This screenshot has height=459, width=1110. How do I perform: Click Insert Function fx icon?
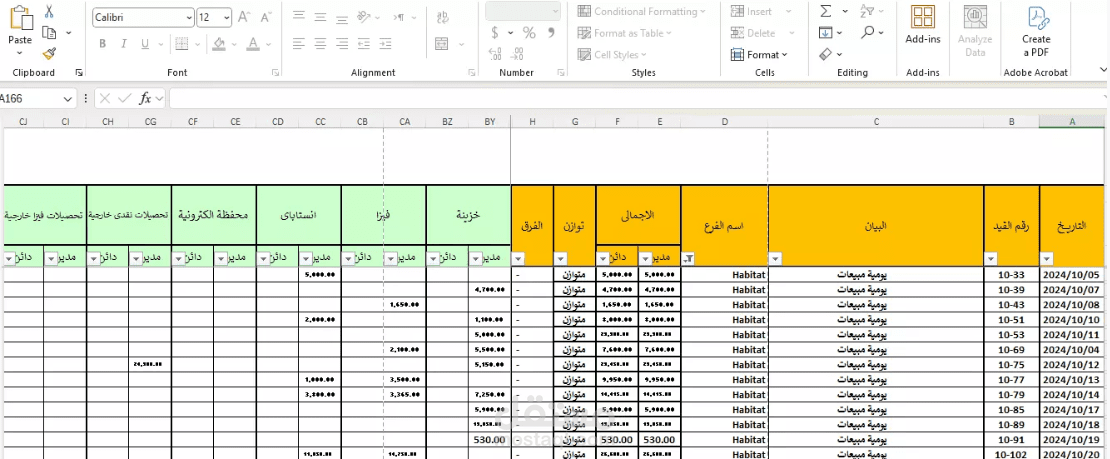144,98
